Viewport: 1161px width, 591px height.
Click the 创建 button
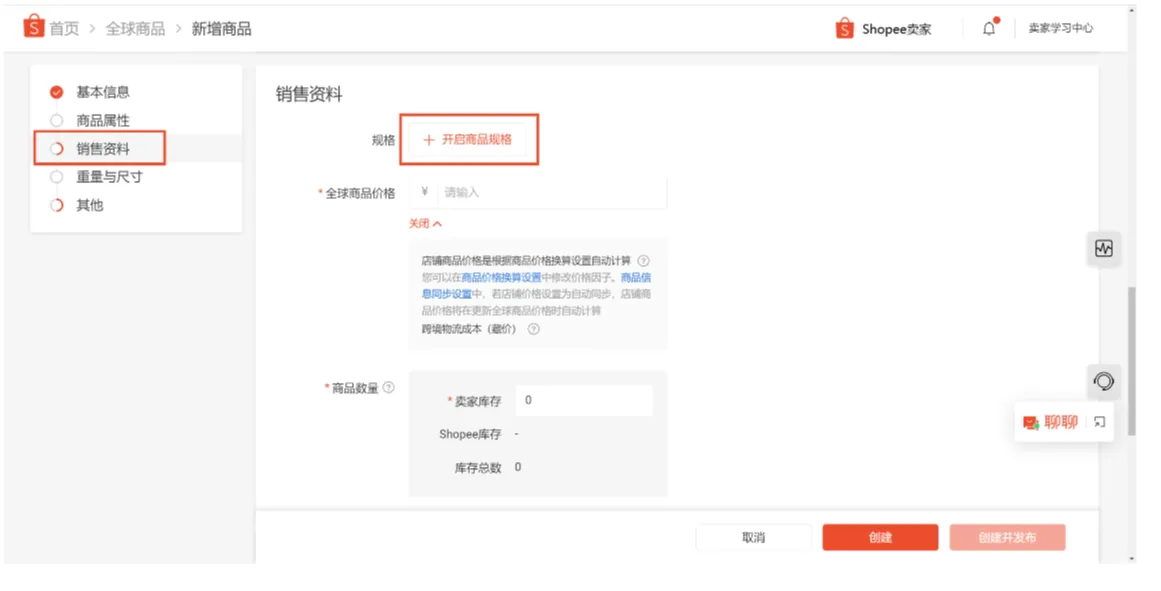click(880, 537)
